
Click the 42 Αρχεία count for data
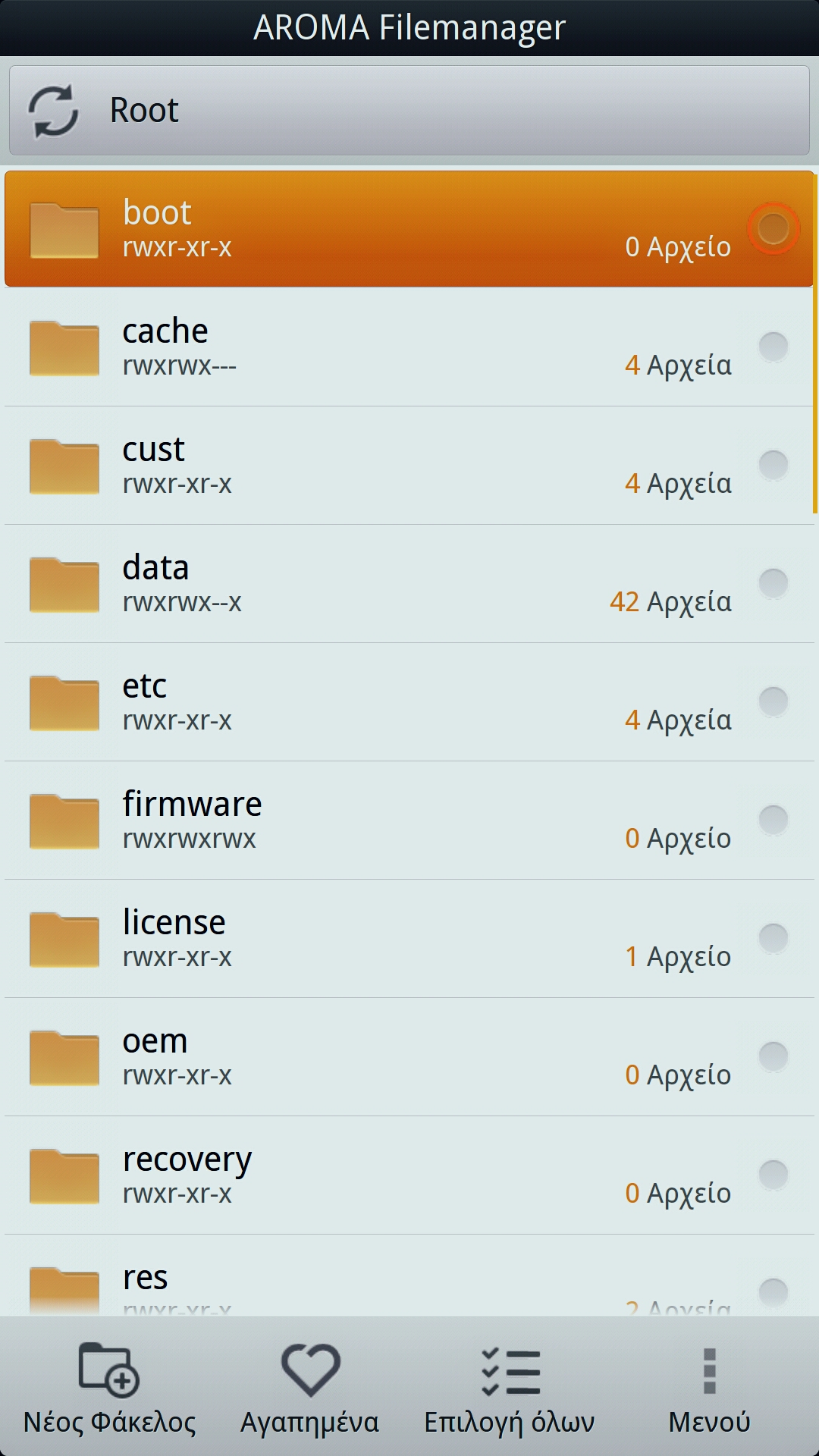tap(670, 602)
